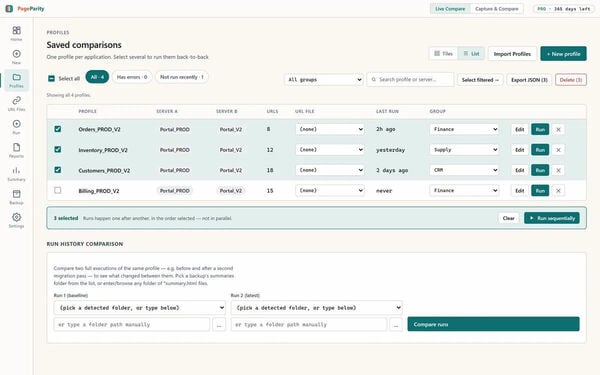Open URL file dropdown for Billing_PROD_V2
This screenshot has width=600, height=375.
(x=330, y=191)
